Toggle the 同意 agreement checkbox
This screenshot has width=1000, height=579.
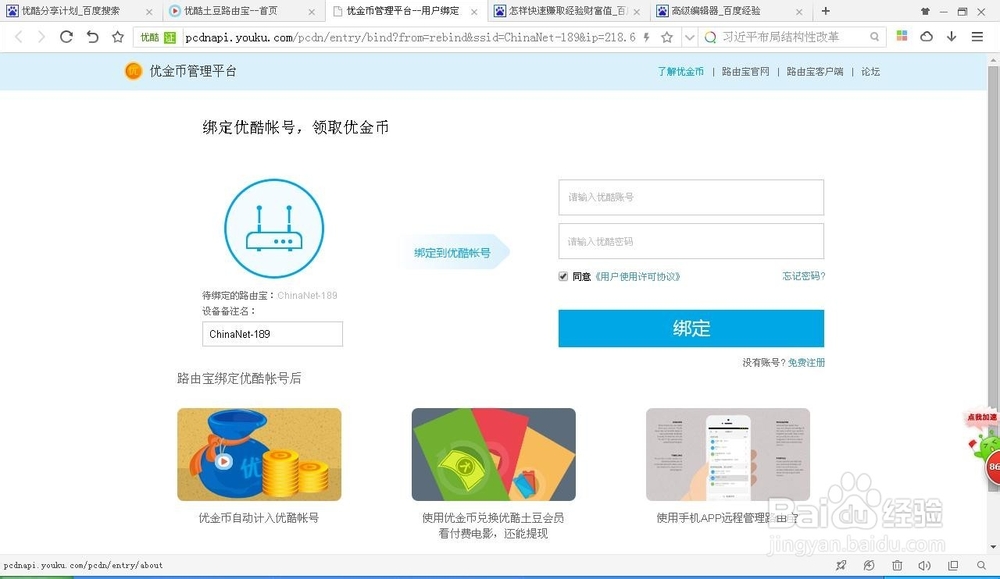[563, 276]
